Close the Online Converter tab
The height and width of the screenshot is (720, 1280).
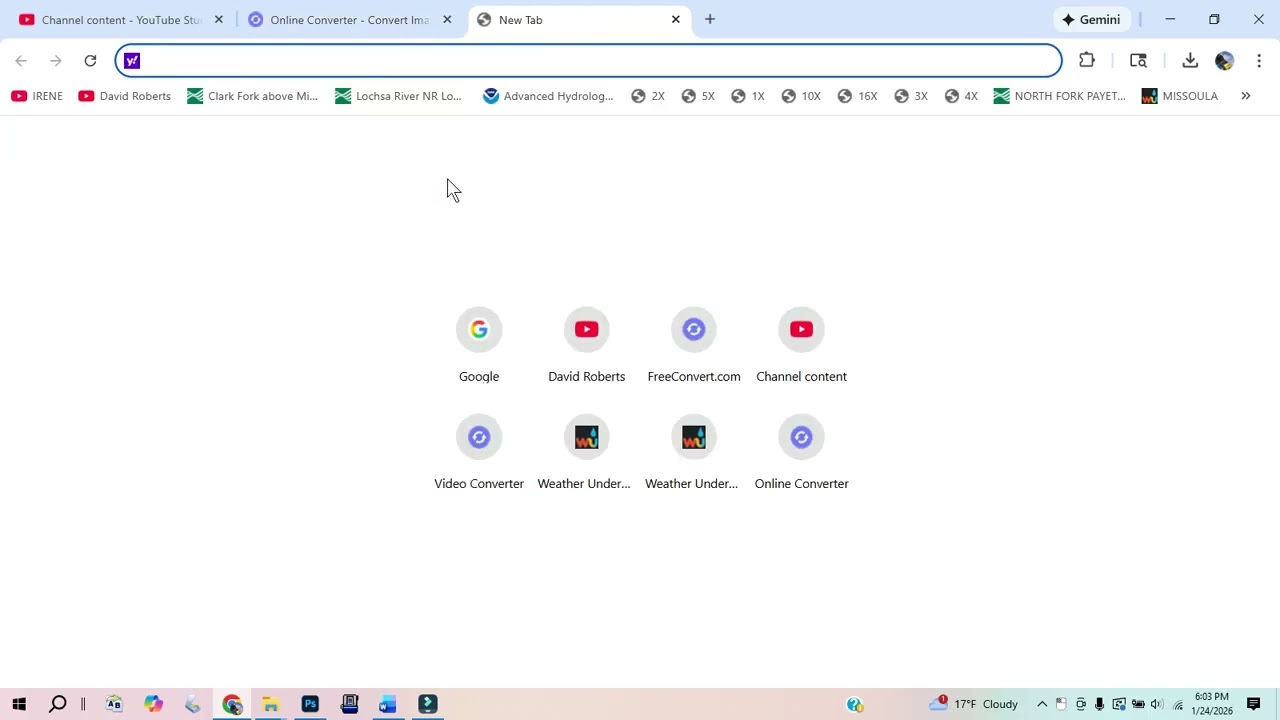[x=447, y=19]
